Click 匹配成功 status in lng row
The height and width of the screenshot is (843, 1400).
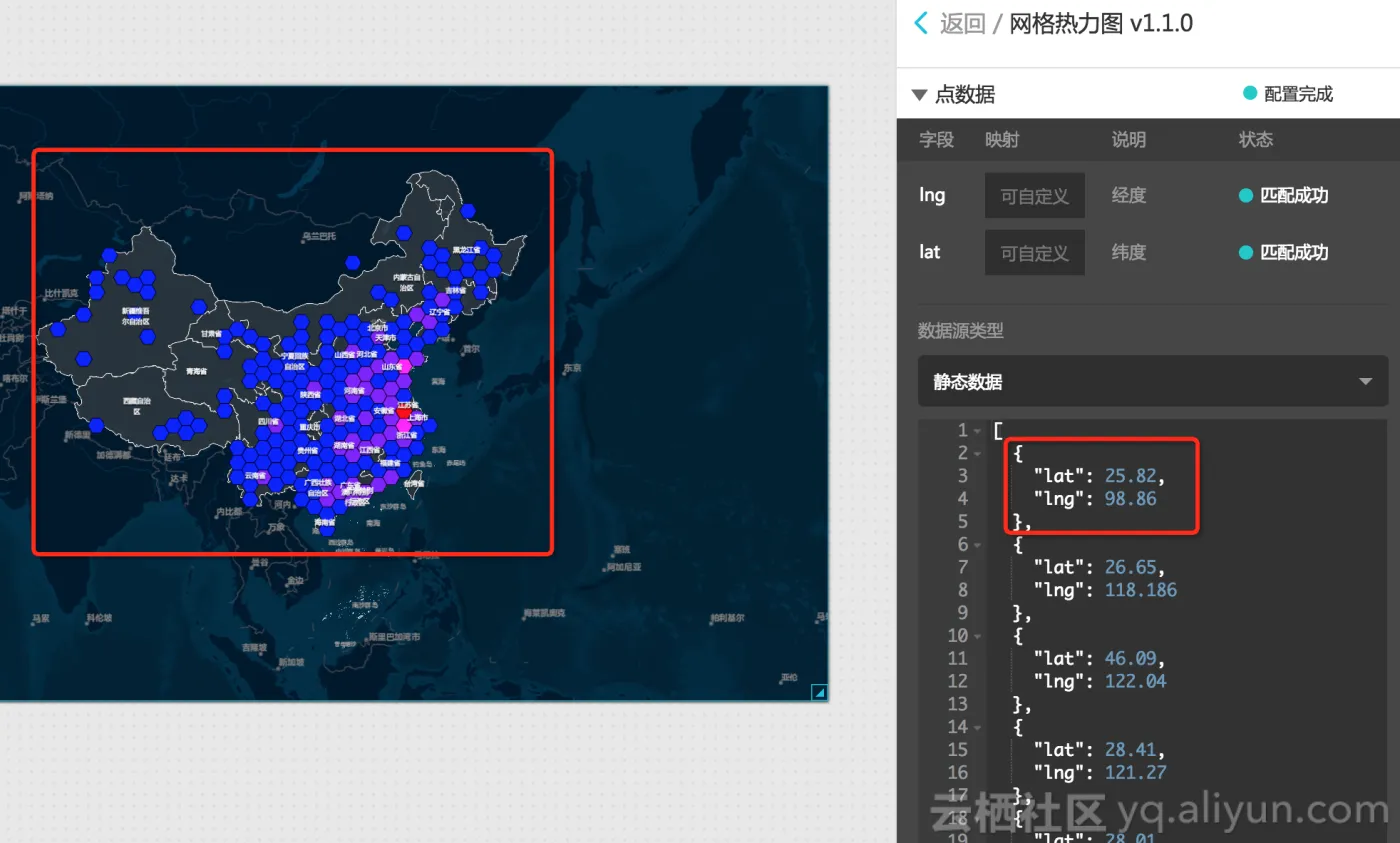pyautogui.click(x=1294, y=195)
